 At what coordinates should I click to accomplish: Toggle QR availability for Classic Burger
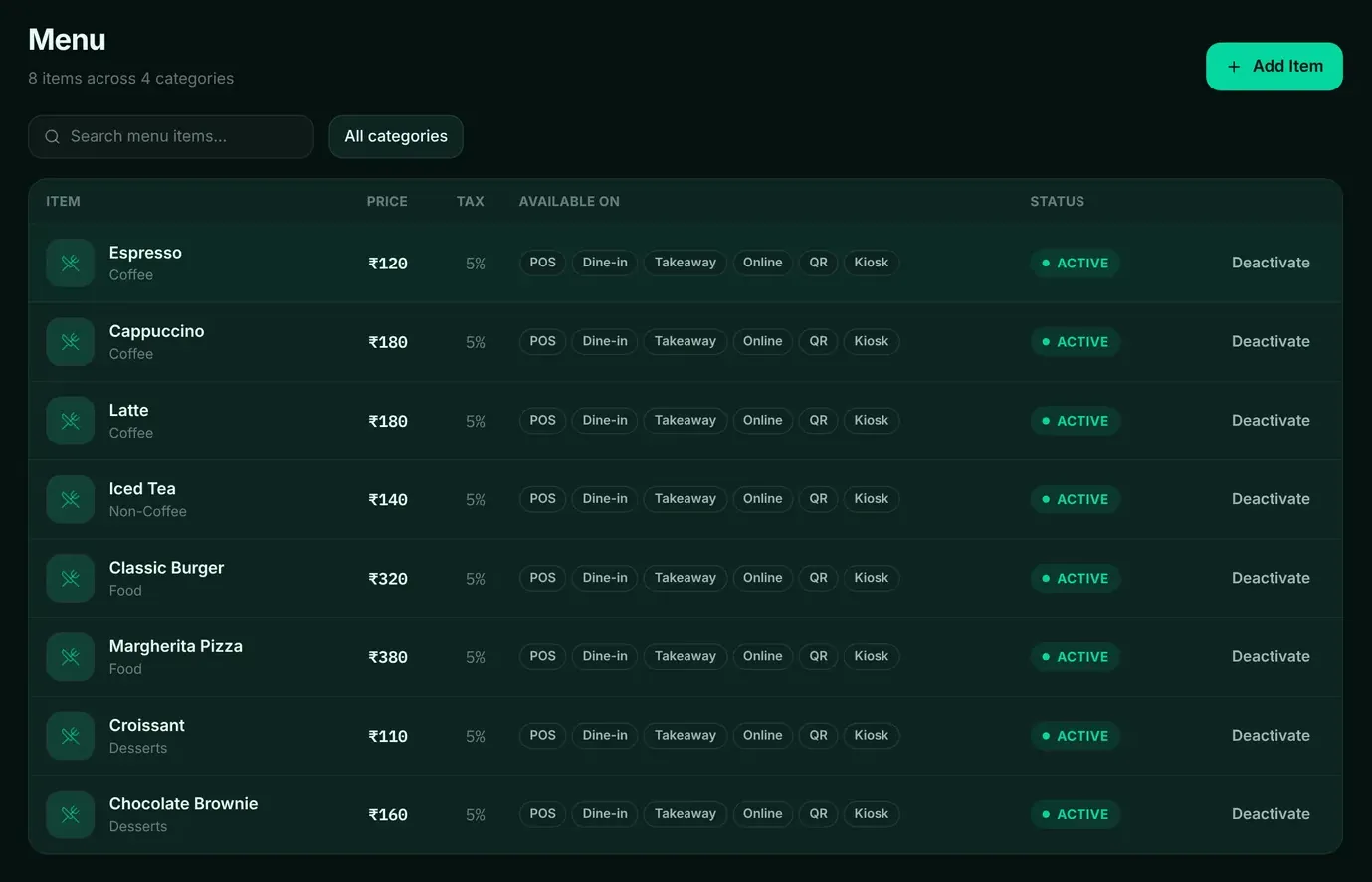(x=819, y=578)
